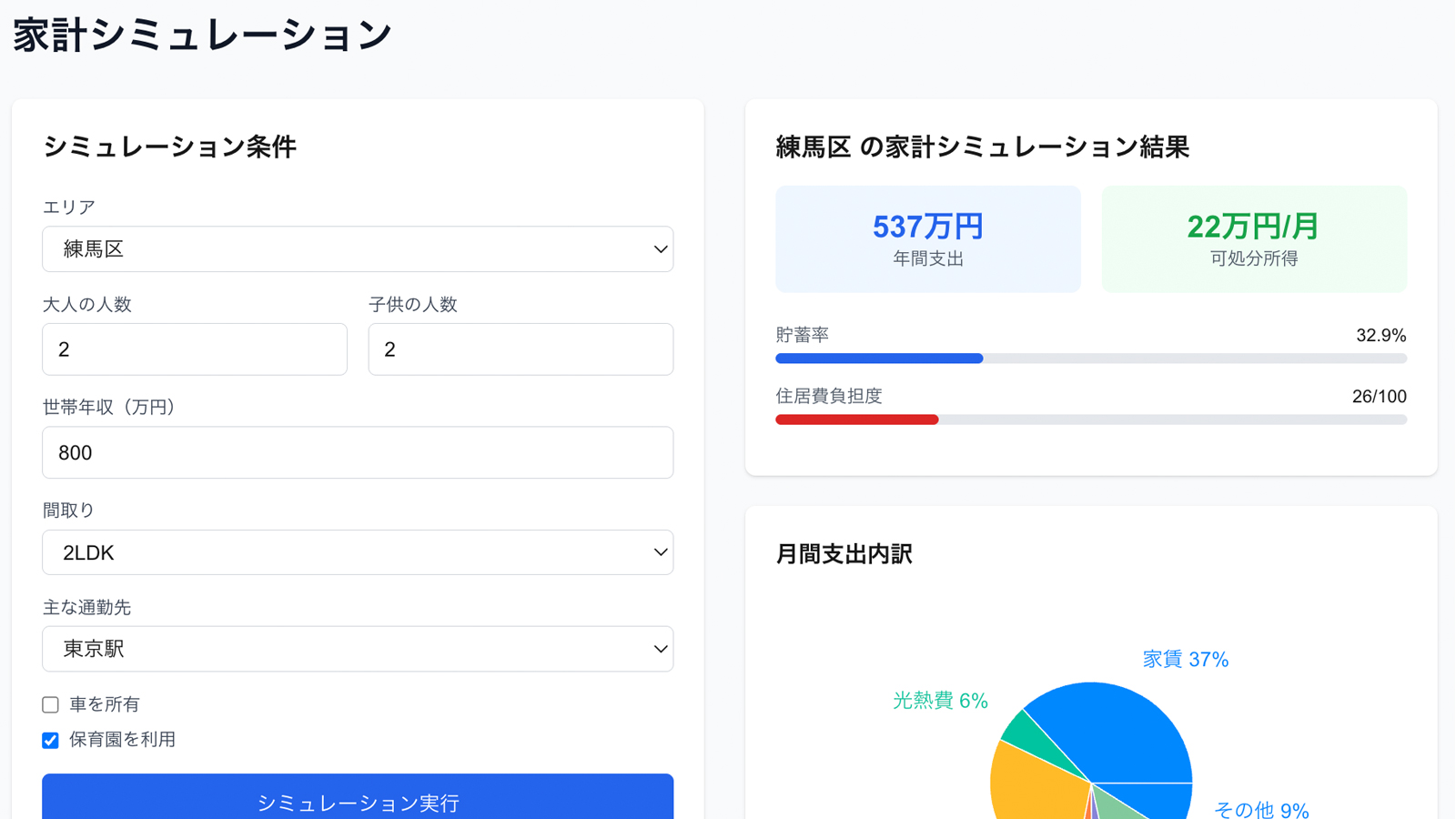Open the エリア dropdown showing 練馬区
The image size is (1456, 819).
(358, 249)
